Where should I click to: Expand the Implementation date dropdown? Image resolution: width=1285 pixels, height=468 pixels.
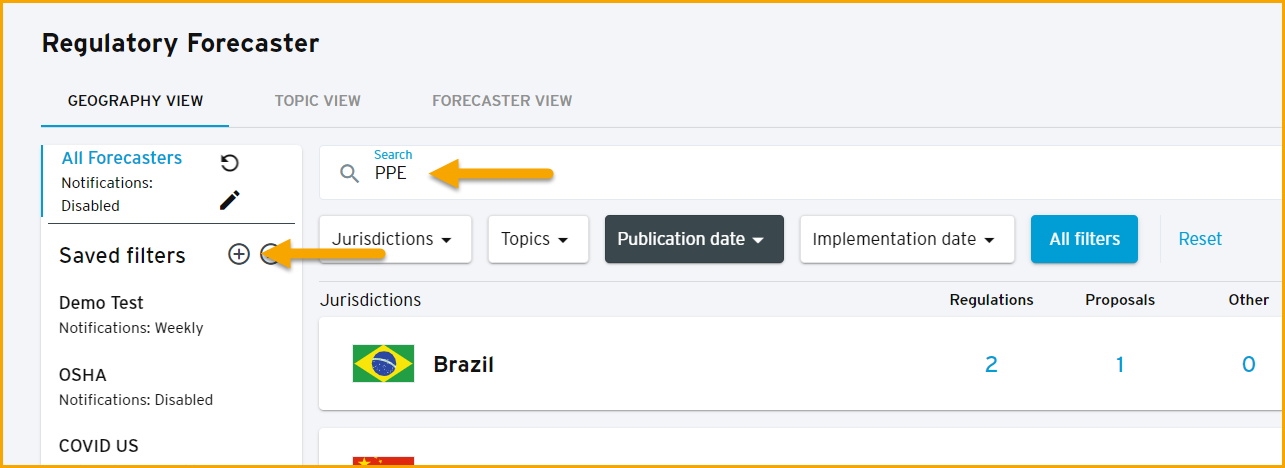[907, 239]
